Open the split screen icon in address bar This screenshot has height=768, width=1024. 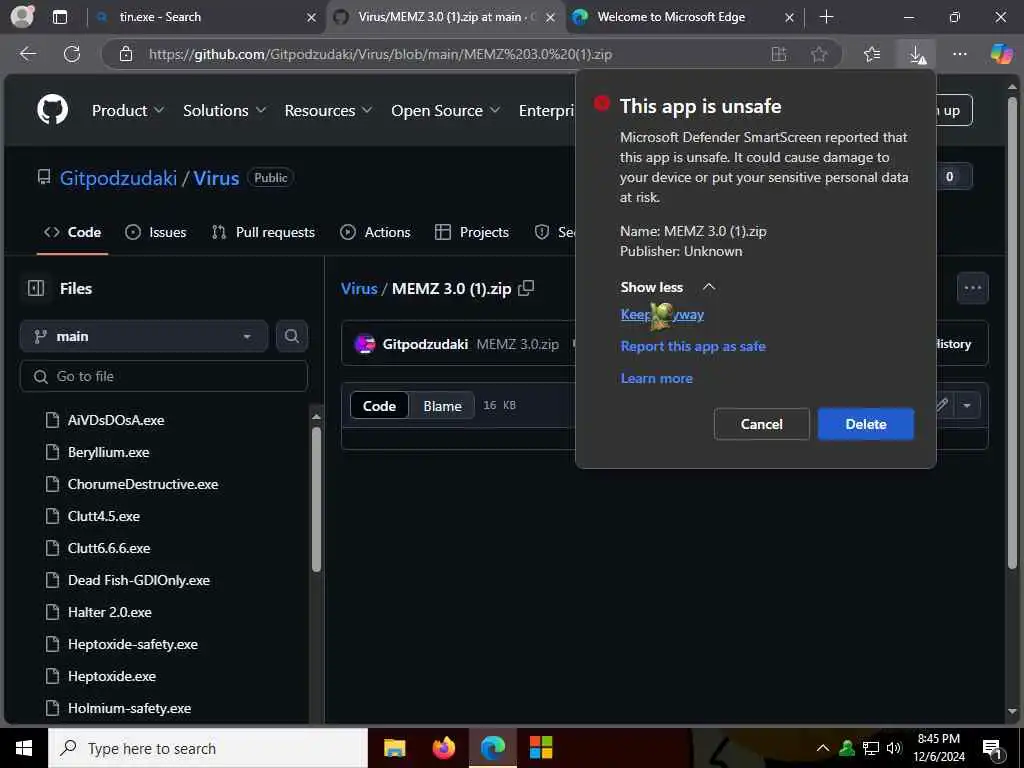coord(778,54)
